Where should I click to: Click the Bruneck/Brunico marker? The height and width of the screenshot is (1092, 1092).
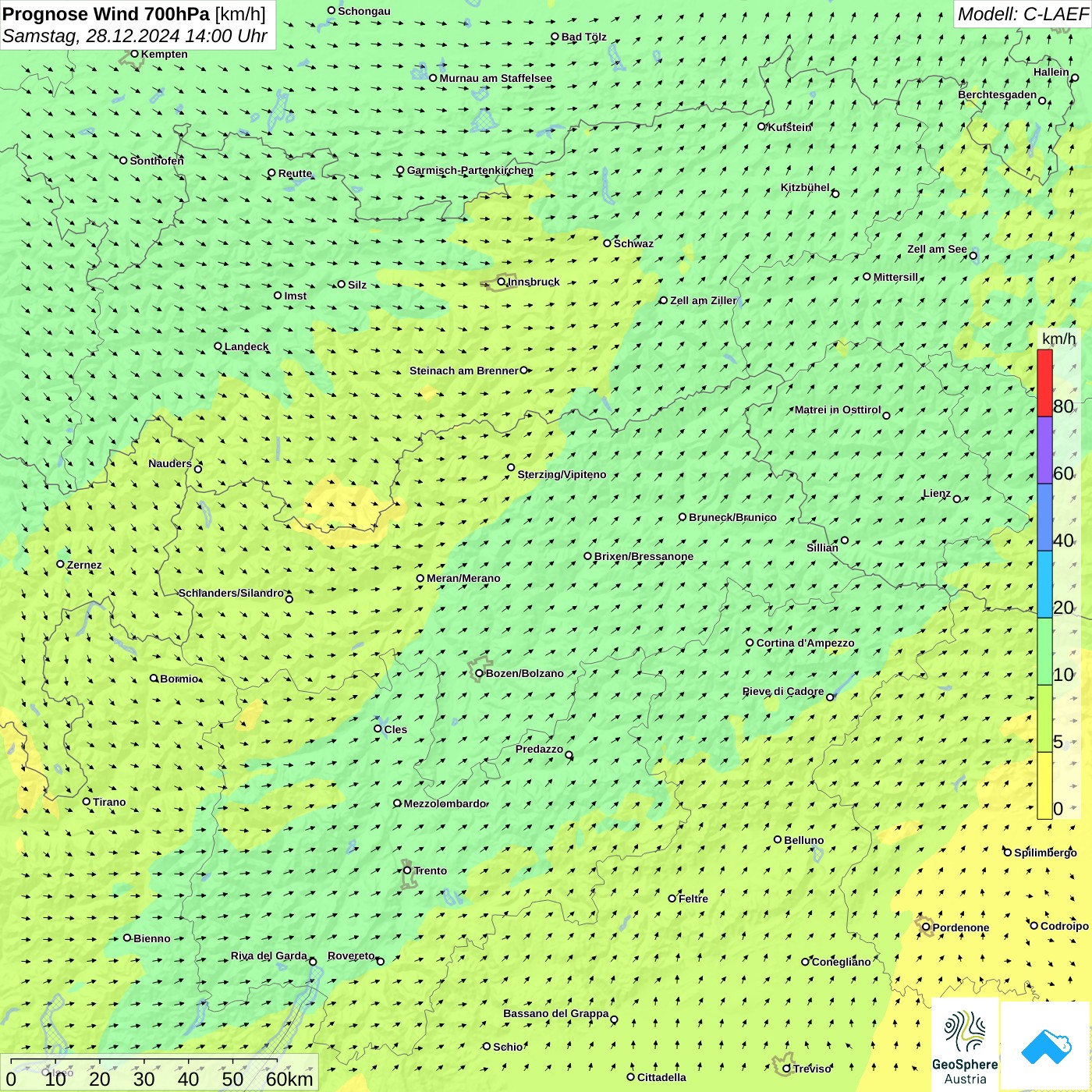pos(682,517)
